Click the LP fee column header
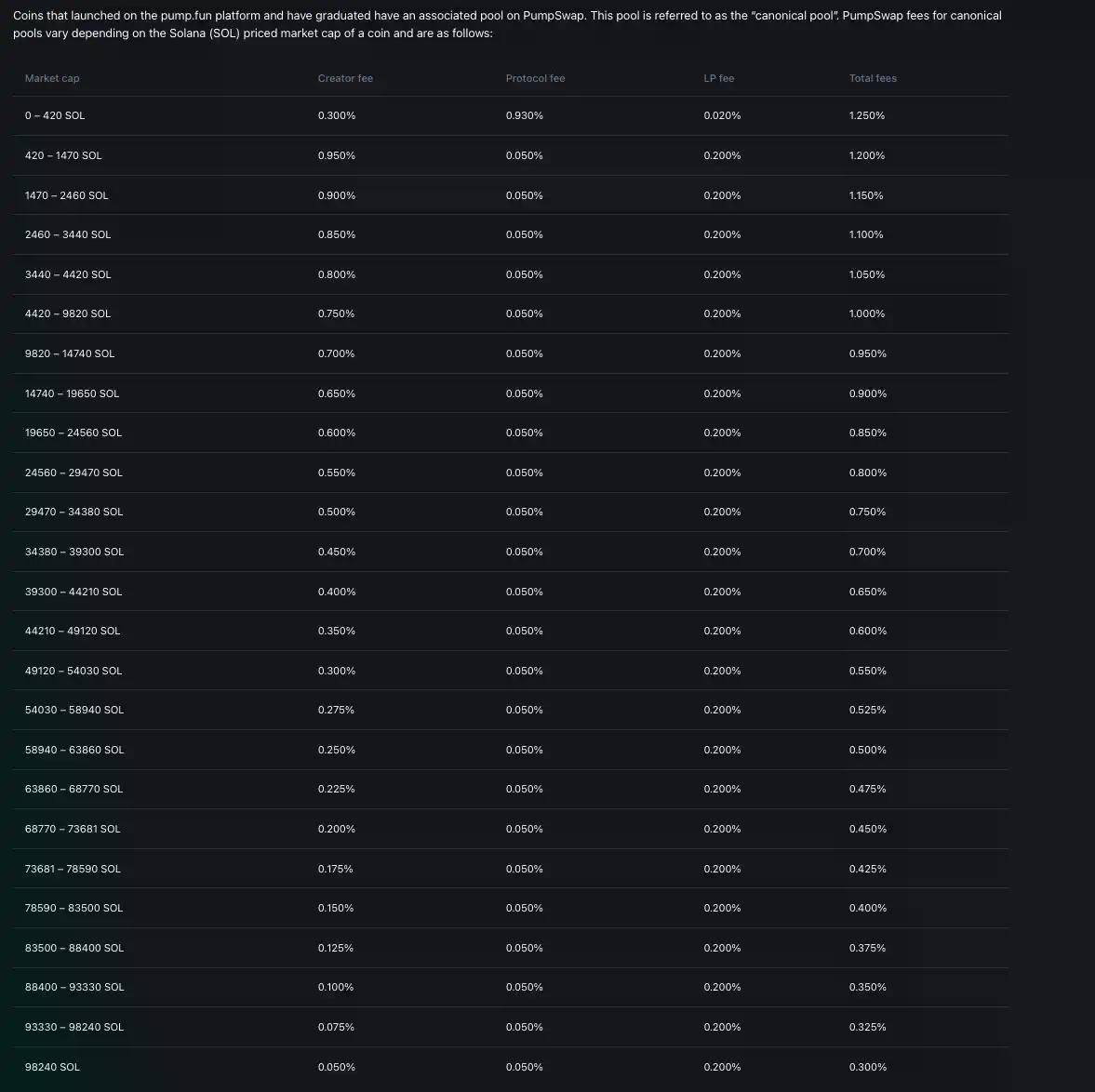This screenshot has width=1095, height=1092. (718, 78)
